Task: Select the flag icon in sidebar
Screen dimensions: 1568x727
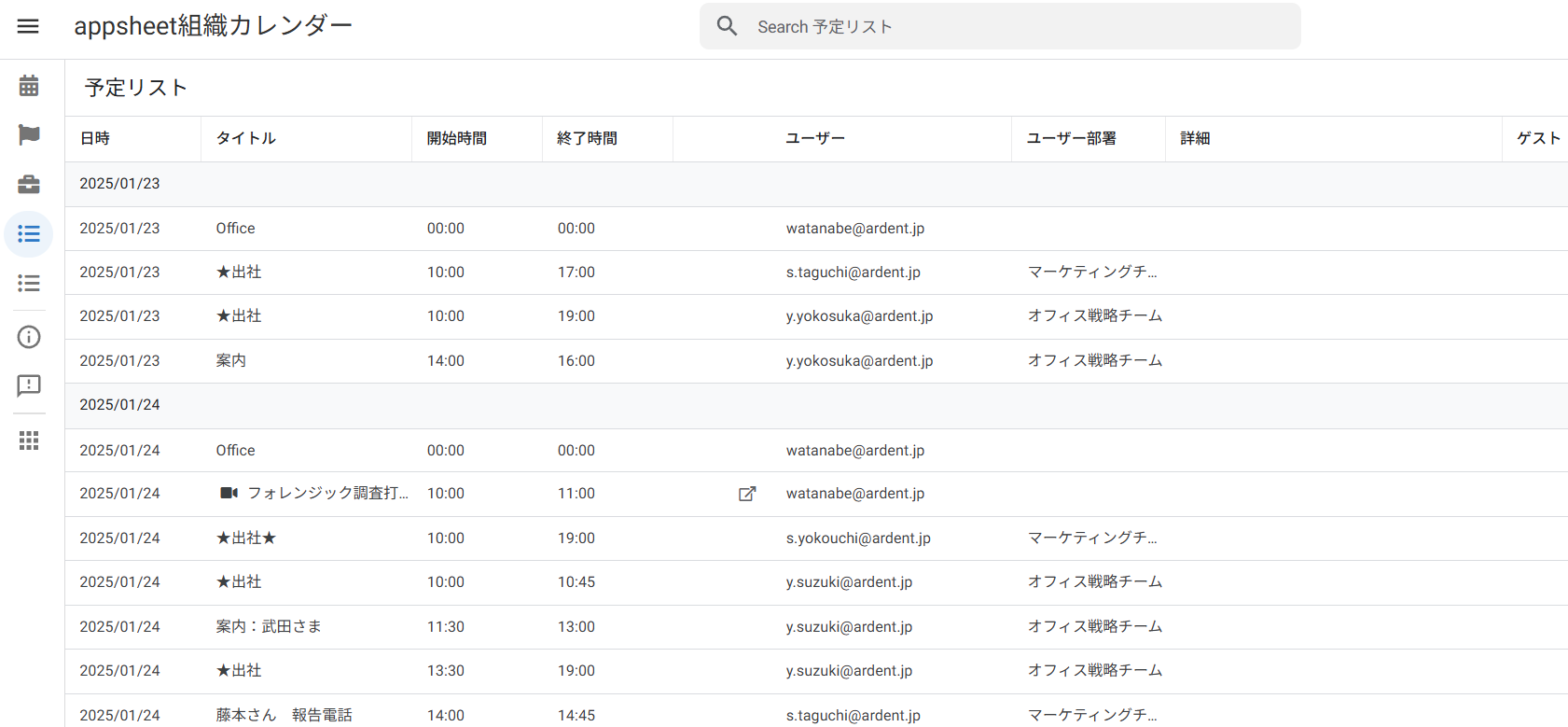Action: (x=29, y=135)
